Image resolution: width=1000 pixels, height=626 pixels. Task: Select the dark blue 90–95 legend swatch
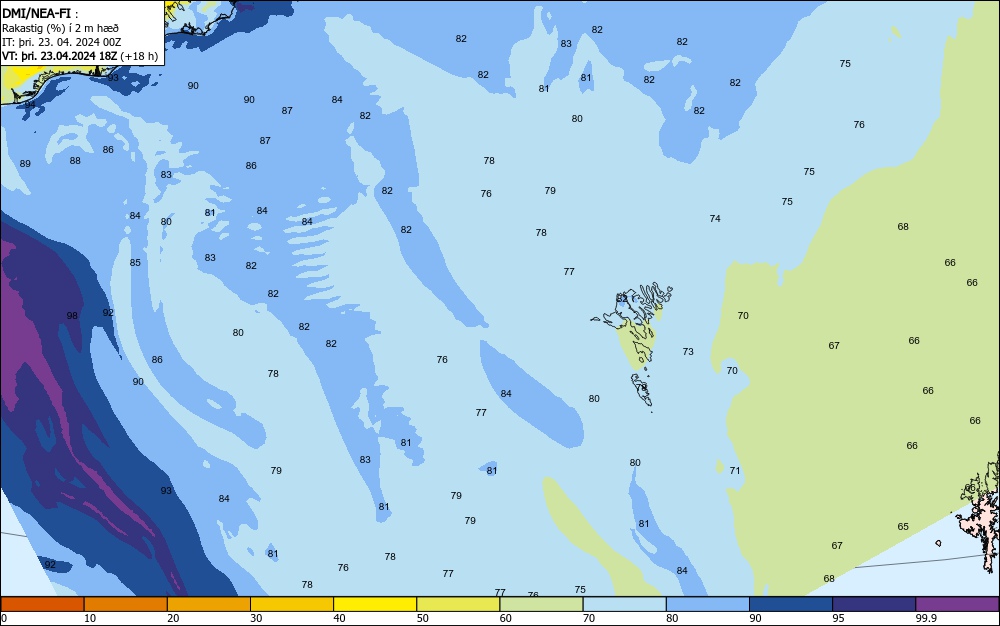click(x=791, y=604)
